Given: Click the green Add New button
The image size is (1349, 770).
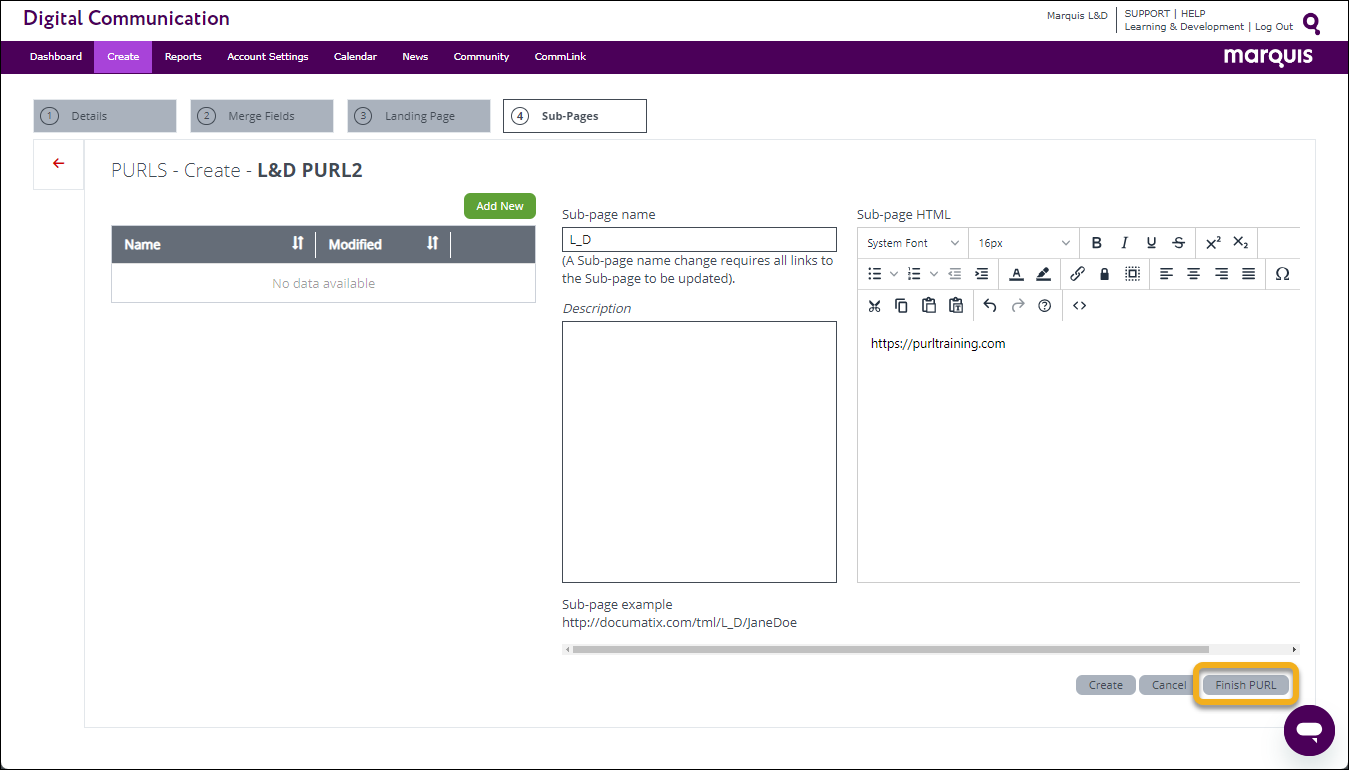Looking at the screenshot, I should tap(500, 206).
